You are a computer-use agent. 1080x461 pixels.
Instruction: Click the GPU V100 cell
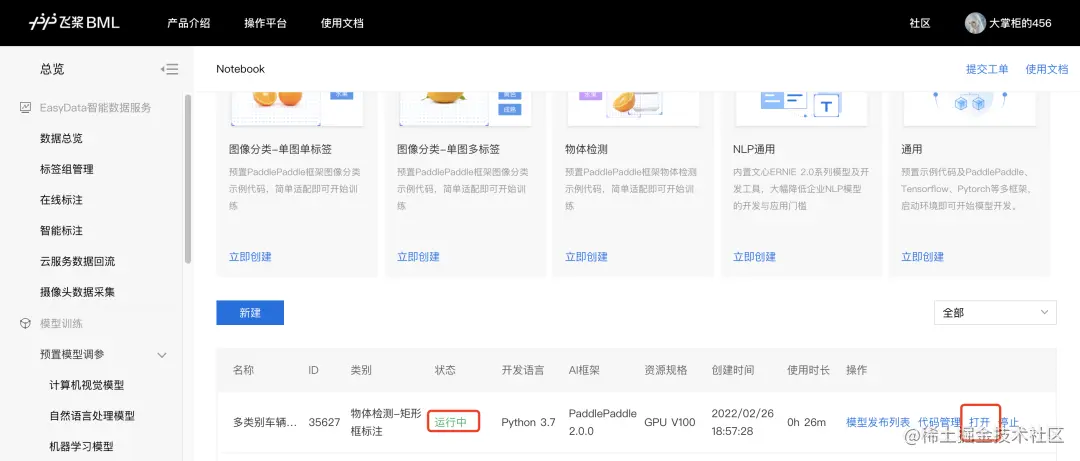pos(670,422)
